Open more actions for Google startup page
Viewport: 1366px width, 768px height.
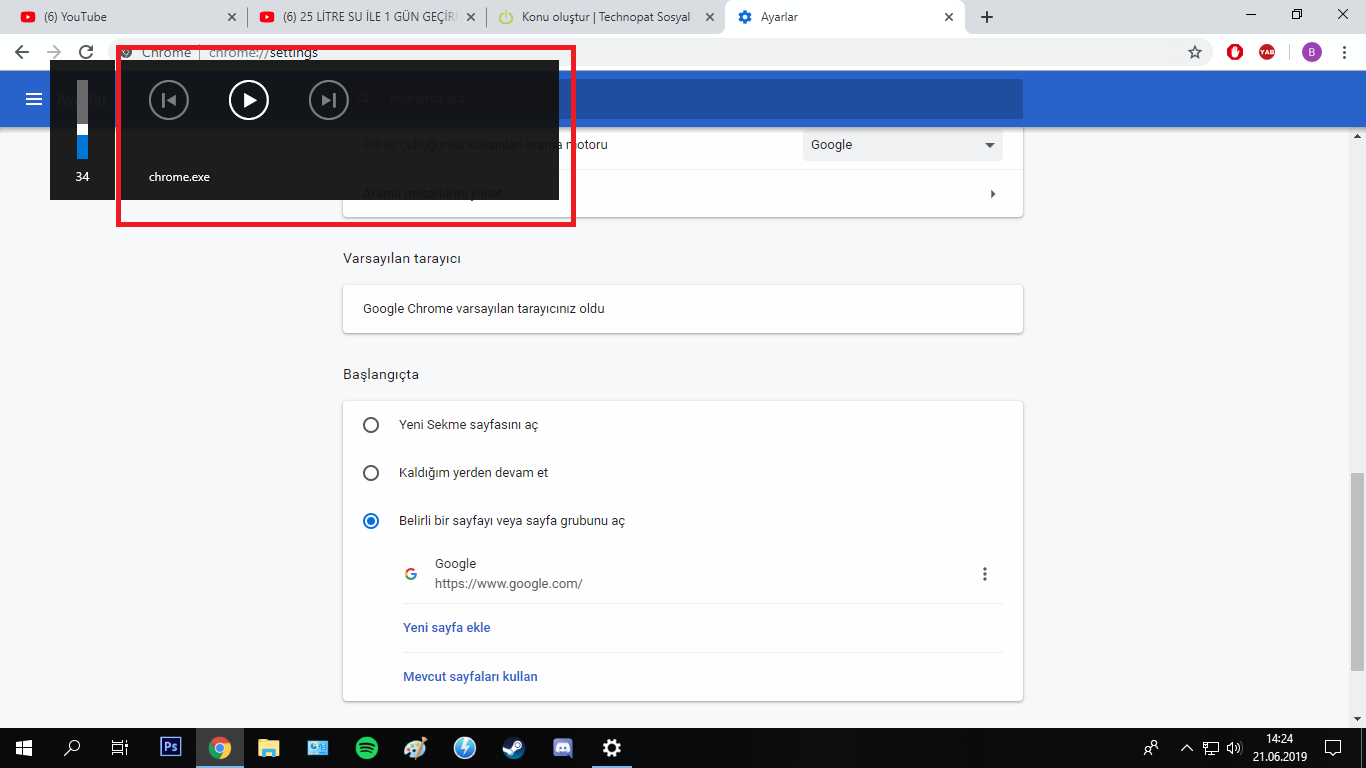[x=985, y=574]
